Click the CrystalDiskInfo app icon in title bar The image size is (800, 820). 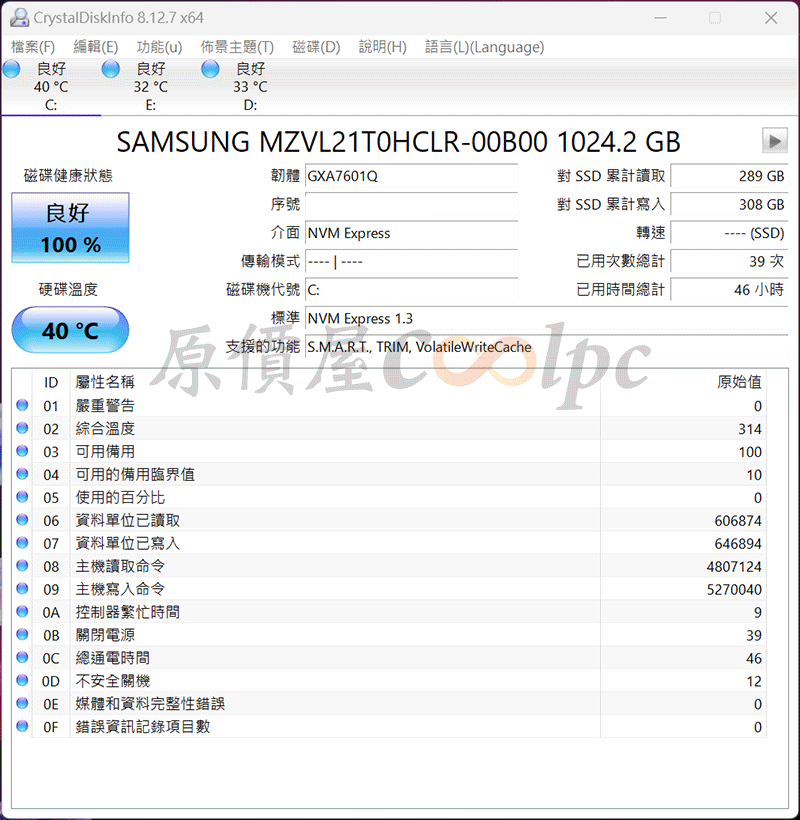click(19, 17)
